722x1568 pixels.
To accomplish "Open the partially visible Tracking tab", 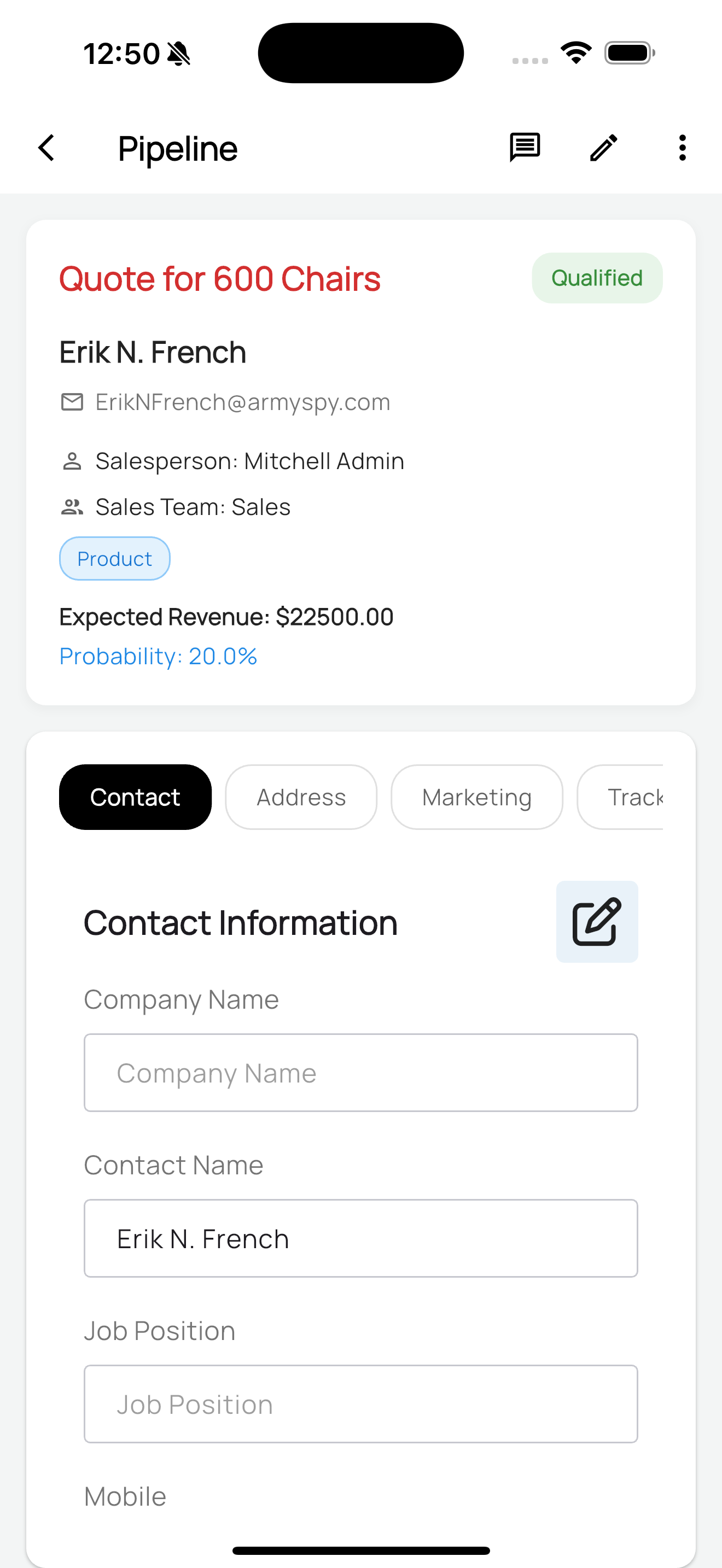I will (x=627, y=797).
